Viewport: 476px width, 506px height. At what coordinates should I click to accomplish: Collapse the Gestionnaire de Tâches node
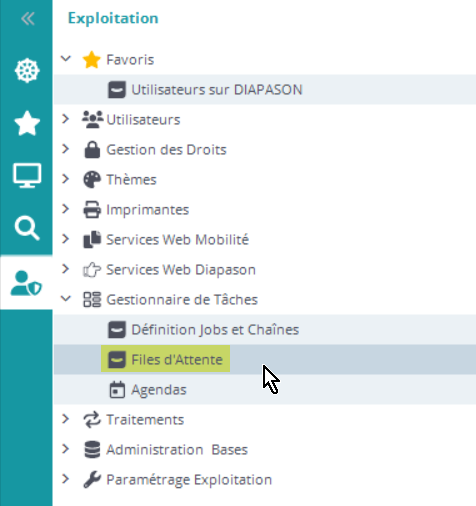coord(66,298)
